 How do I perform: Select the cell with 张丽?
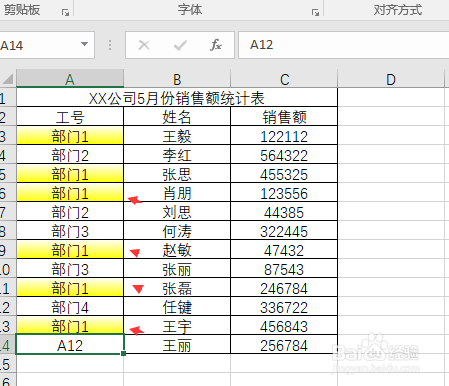point(177,269)
